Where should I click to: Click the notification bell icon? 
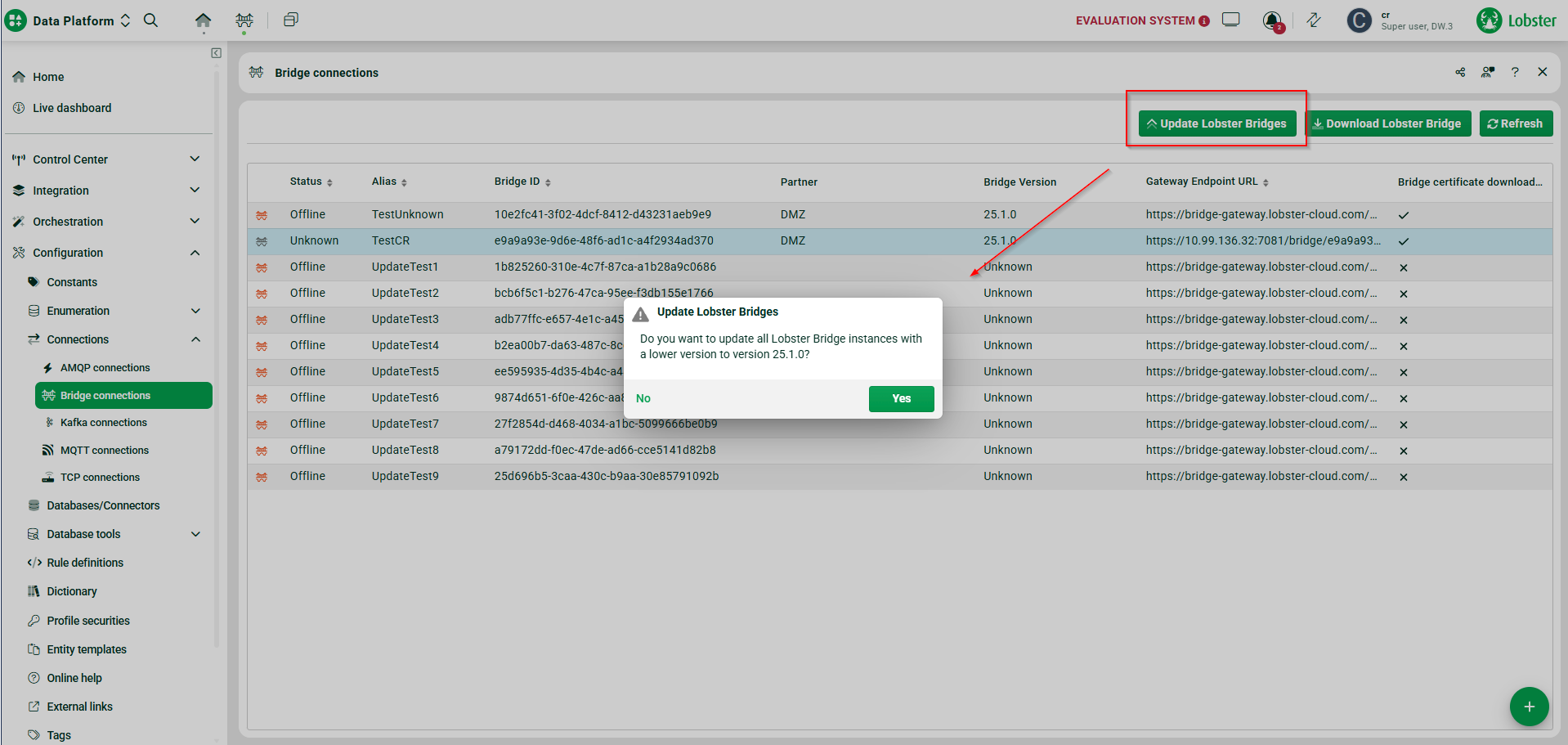tap(1272, 20)
